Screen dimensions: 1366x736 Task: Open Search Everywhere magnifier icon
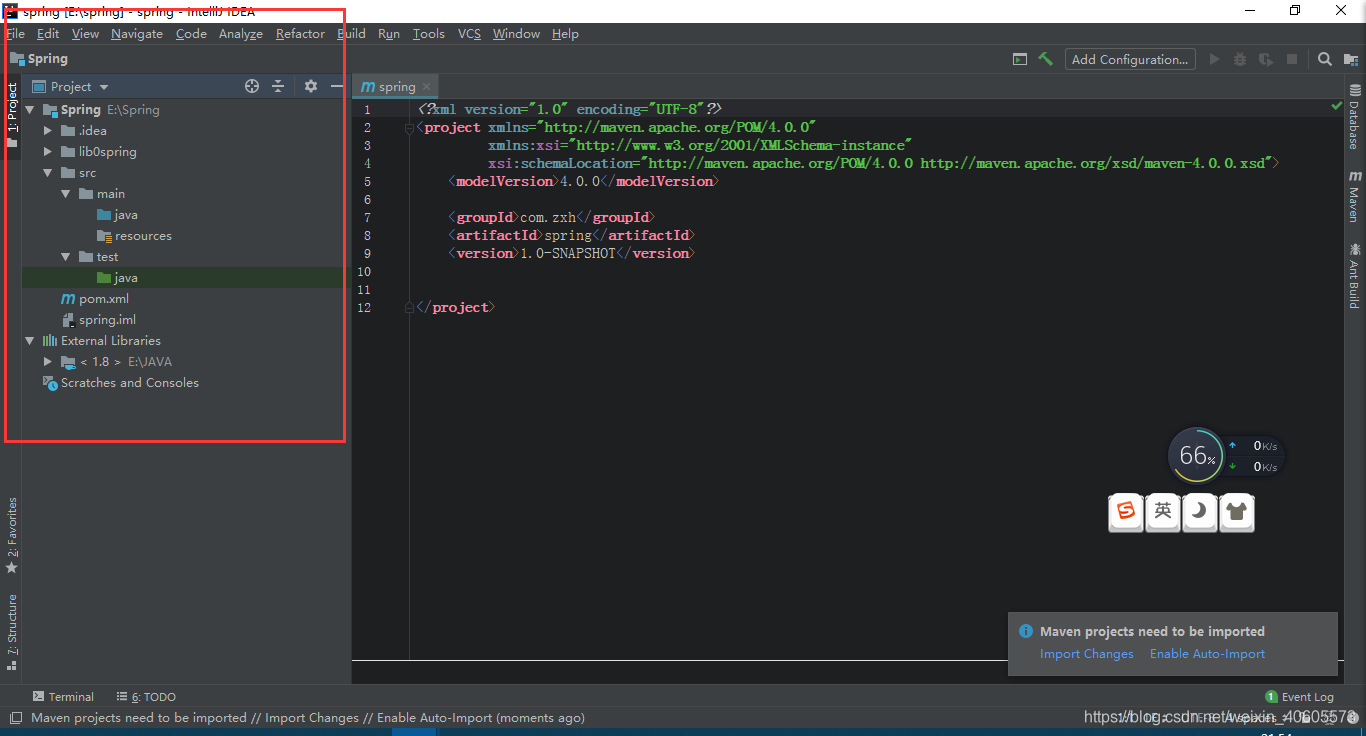click(1324, 59)
